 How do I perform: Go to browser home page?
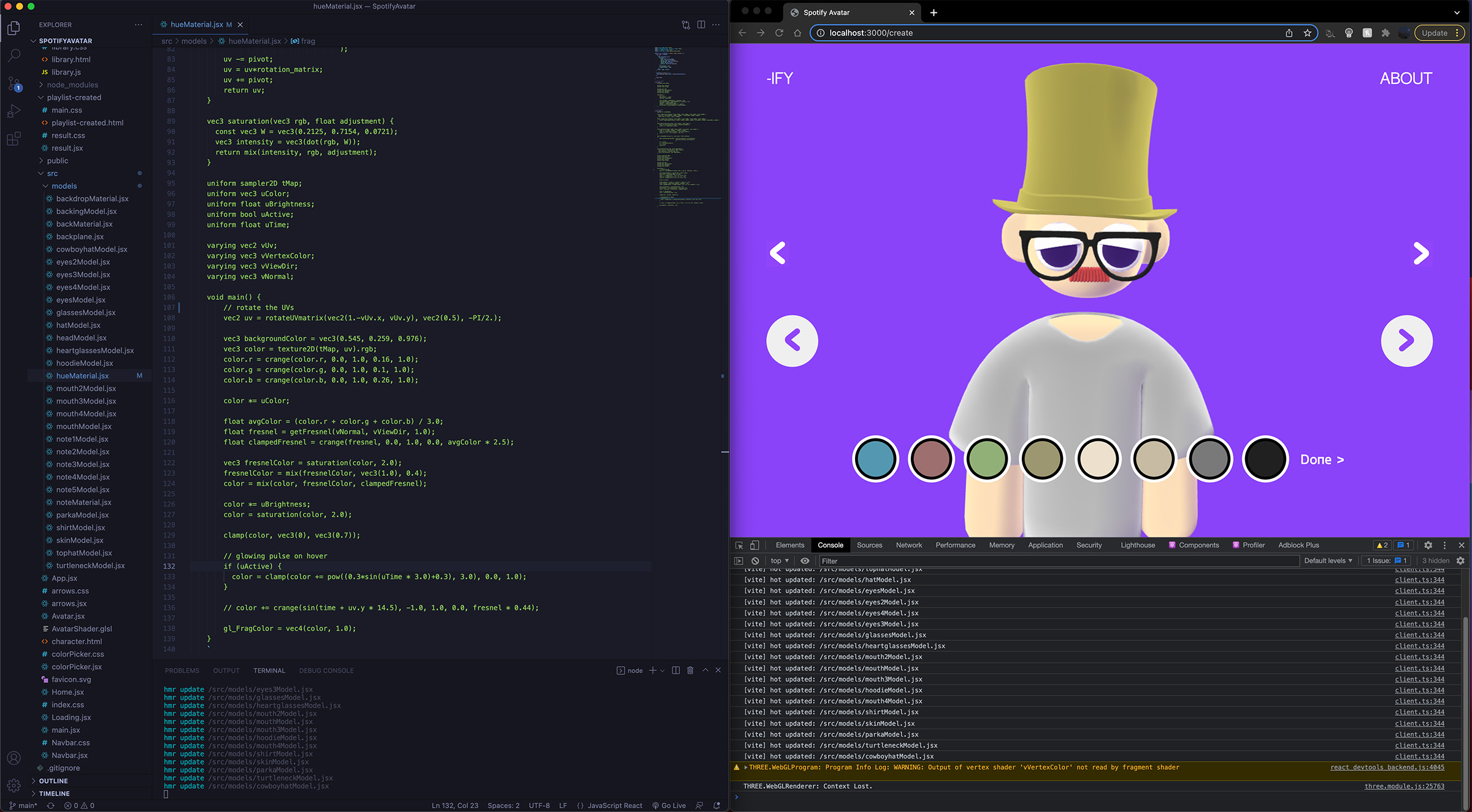pos(797,33)
